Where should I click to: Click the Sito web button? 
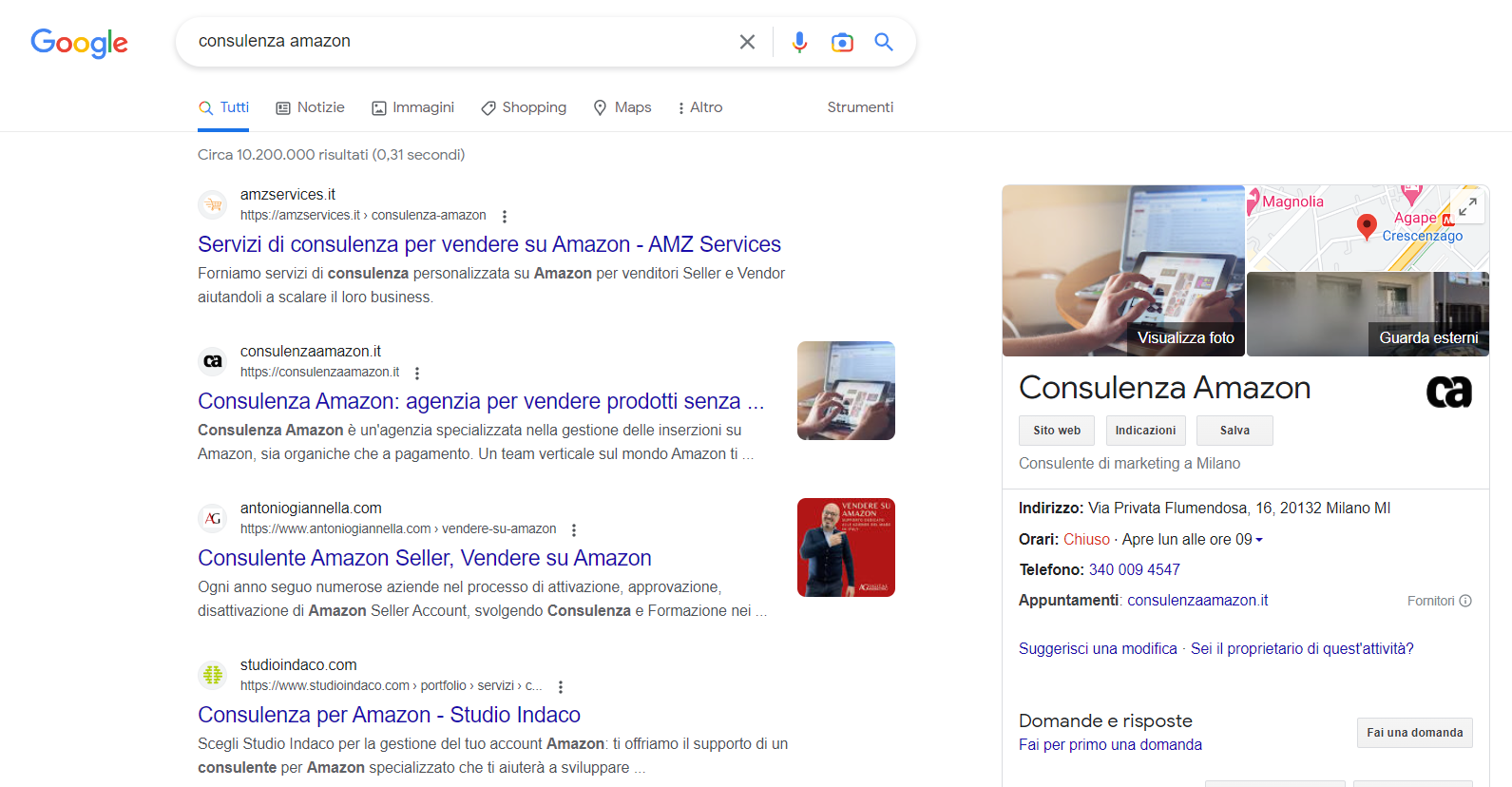[1057, 431]
